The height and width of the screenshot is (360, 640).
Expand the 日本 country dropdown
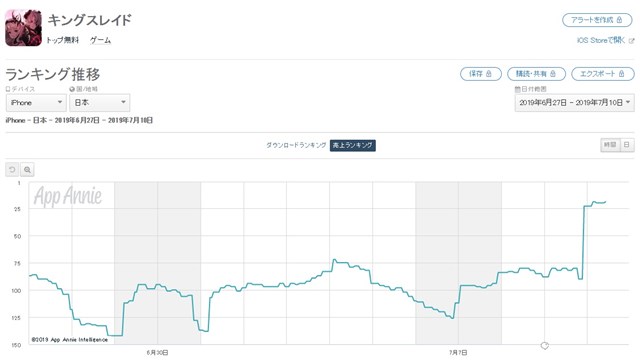click(100, 102)
